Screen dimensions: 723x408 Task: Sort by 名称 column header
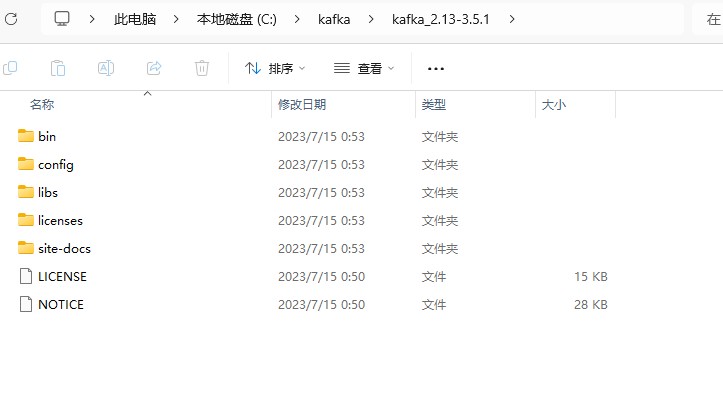(x=42, y=105)
